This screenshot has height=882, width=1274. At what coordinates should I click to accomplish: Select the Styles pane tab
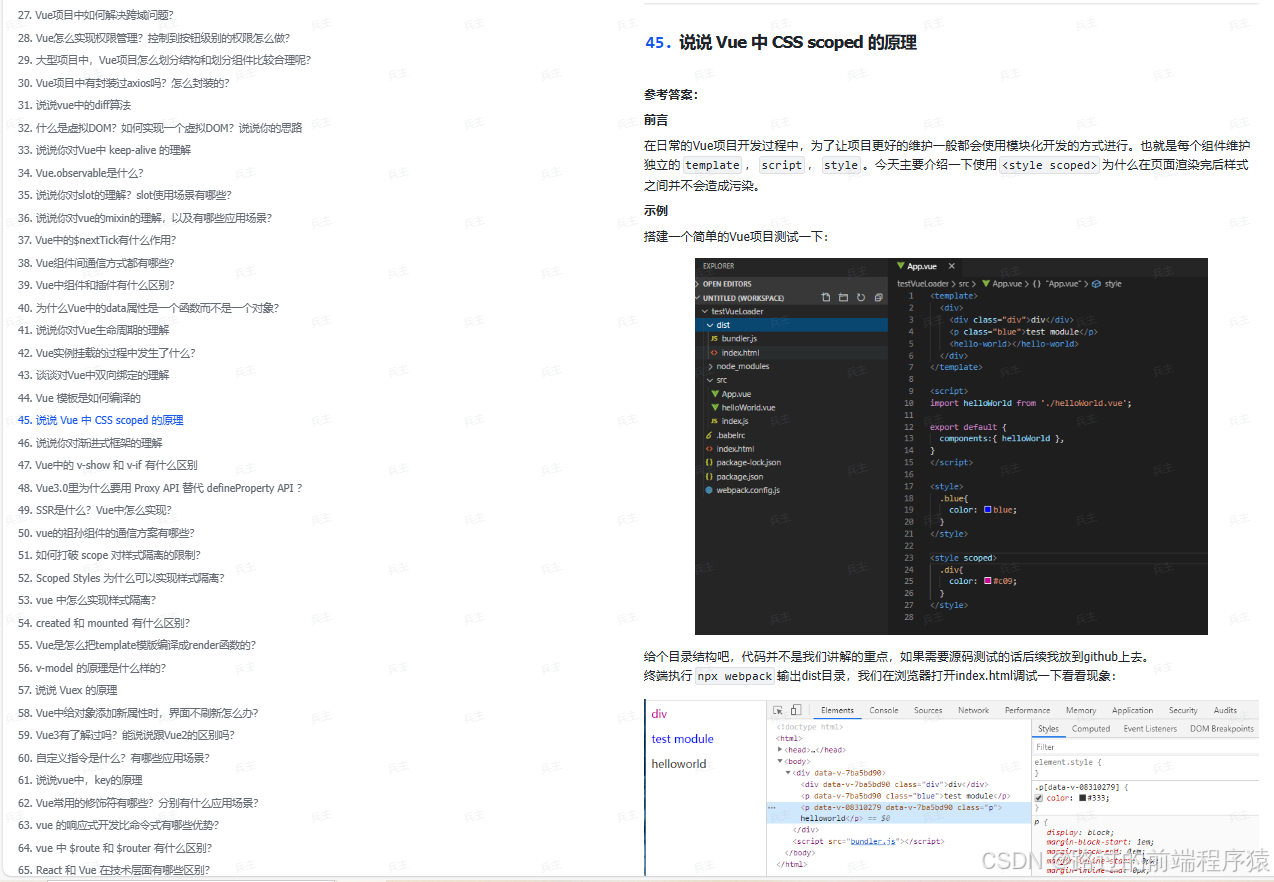[1048, 729]
